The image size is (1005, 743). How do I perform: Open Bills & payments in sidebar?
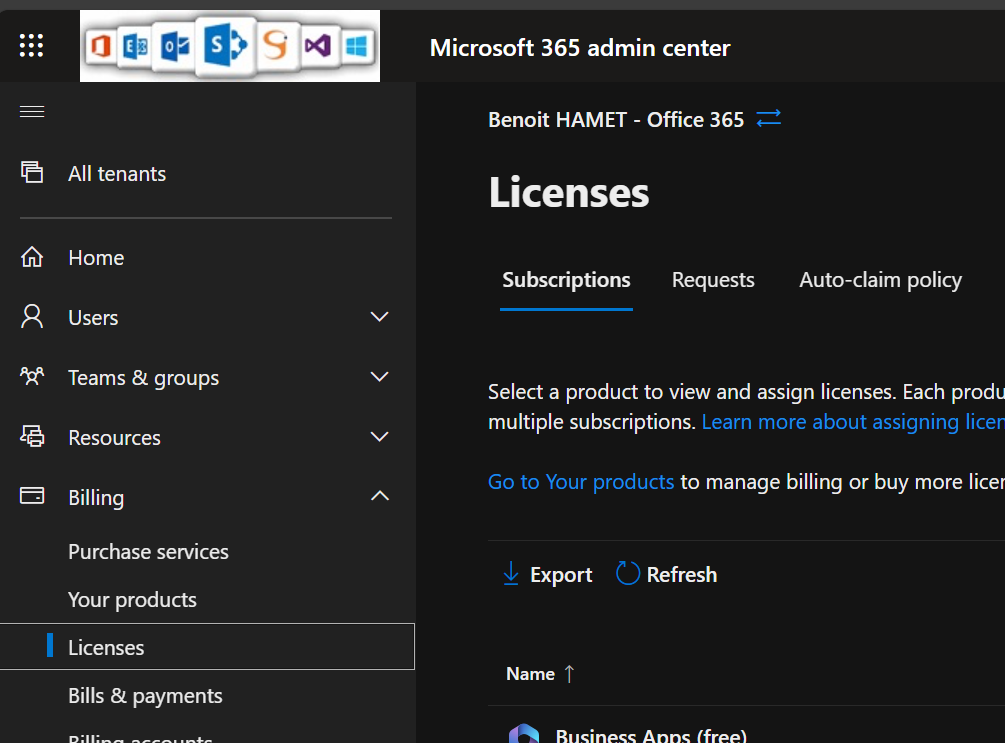click(145, 696)
